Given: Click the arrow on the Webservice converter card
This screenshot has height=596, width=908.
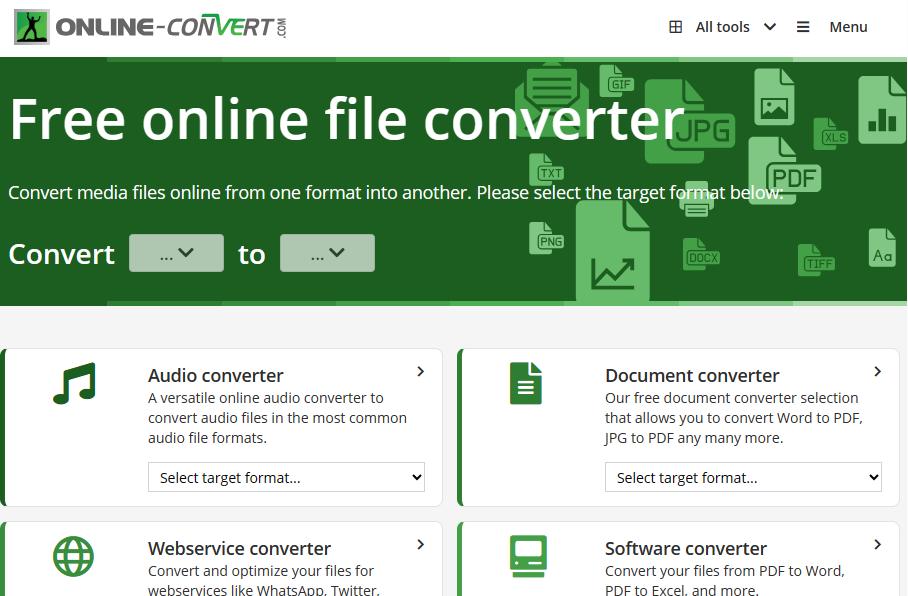Looking at the screenshot, I should (x=421, y=544).
